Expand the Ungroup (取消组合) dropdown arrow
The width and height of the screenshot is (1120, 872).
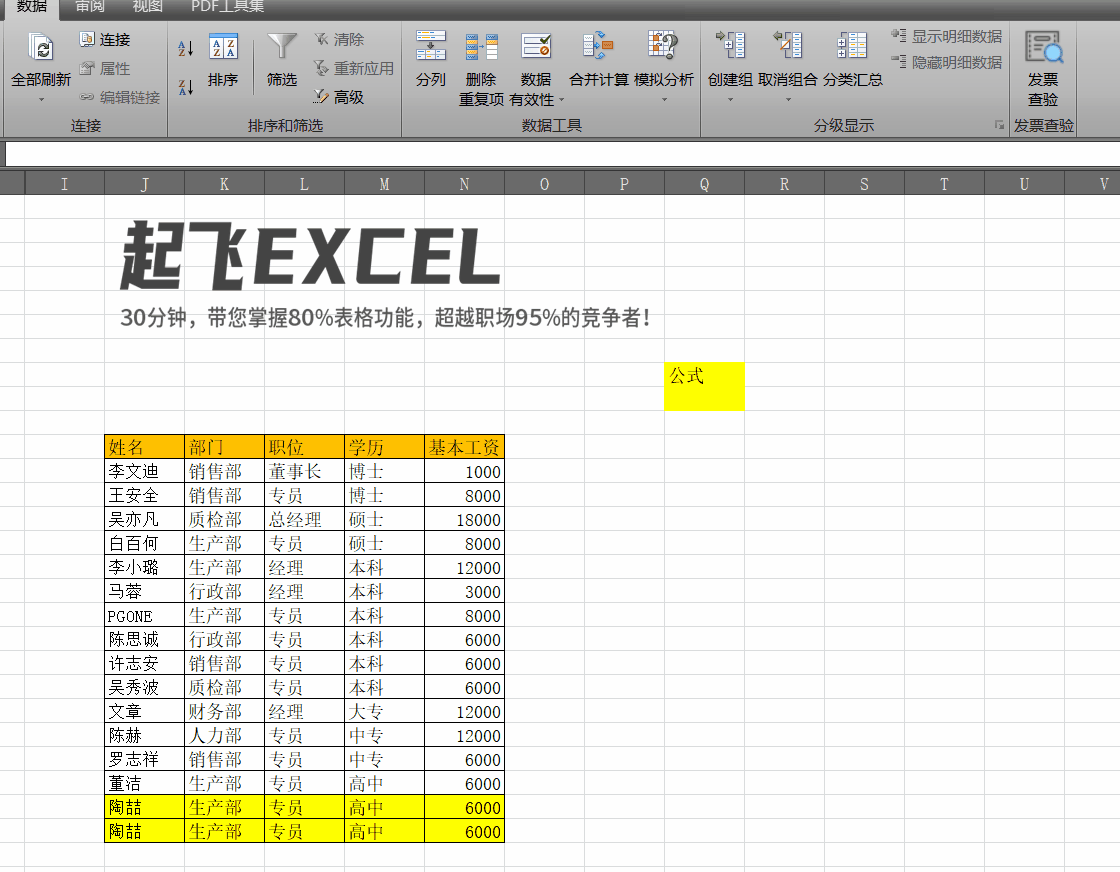[x=789, y=99]
